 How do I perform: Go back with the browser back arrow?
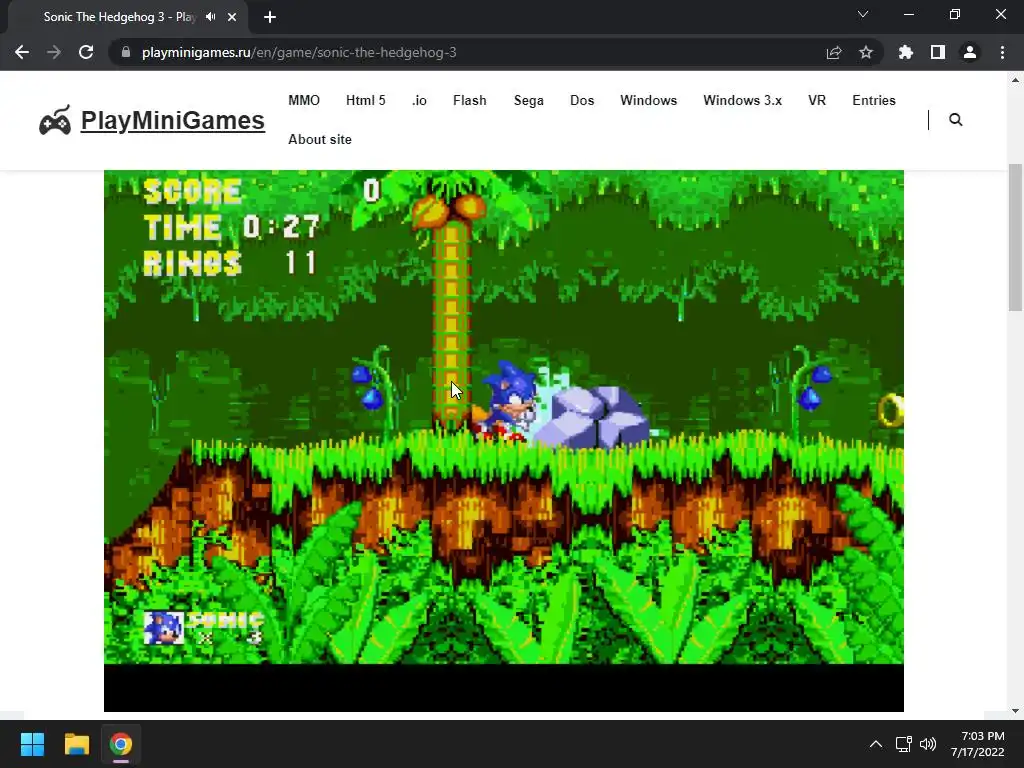tap(22, 52)
